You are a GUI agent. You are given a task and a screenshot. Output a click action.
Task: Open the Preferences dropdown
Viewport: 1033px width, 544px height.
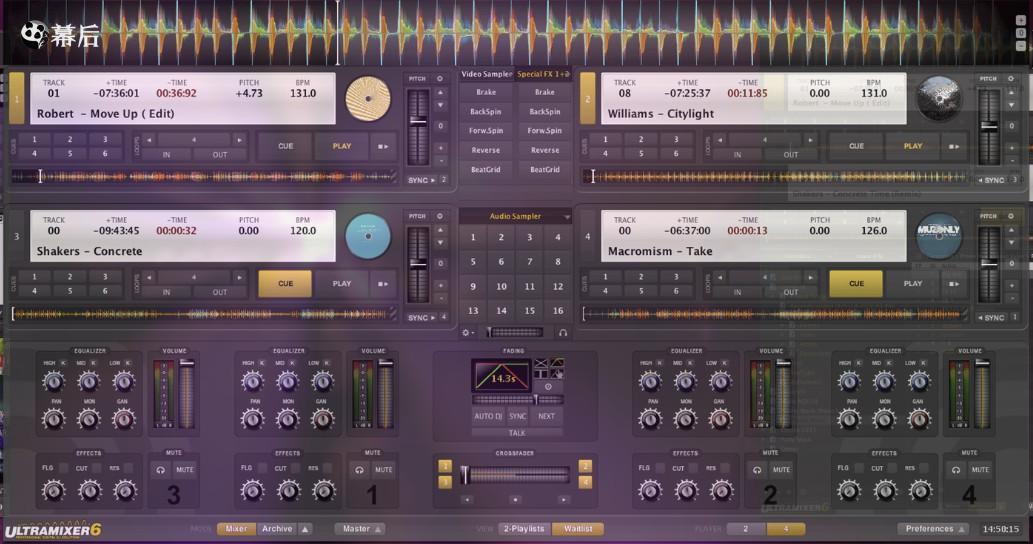pyautogui.click(x=933, y=529)
